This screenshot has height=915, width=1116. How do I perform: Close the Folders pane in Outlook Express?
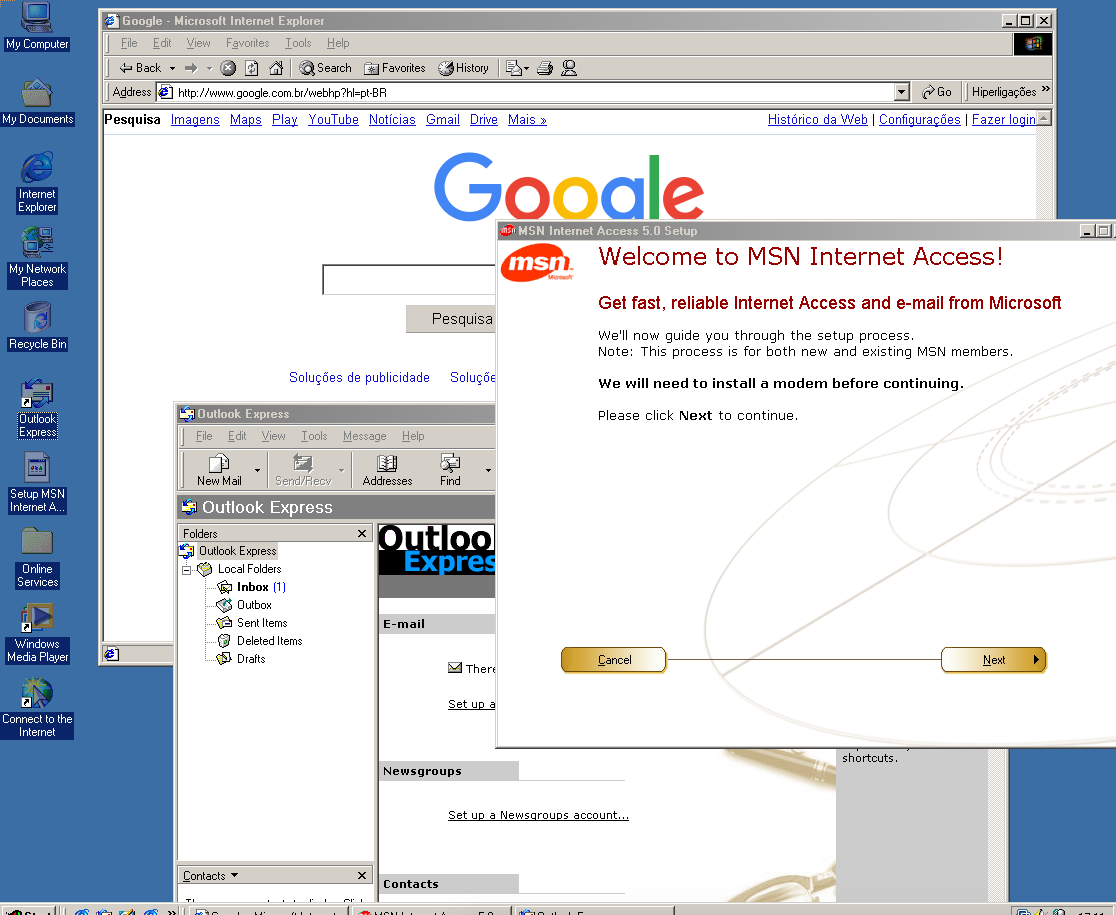(362, 534)
